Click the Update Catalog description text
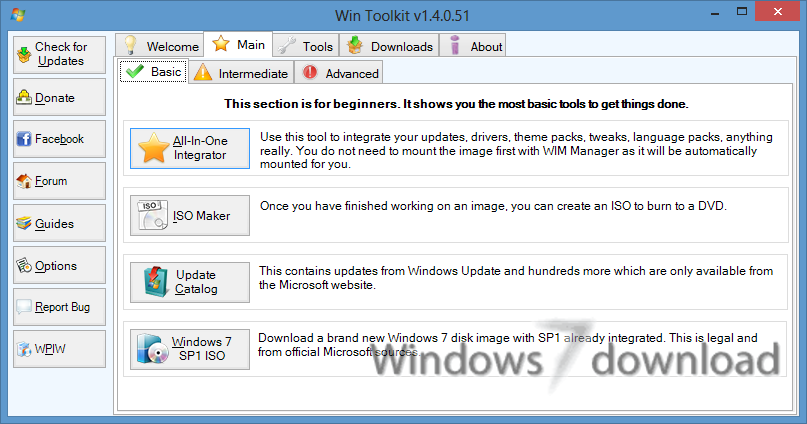 coord(516,278)
